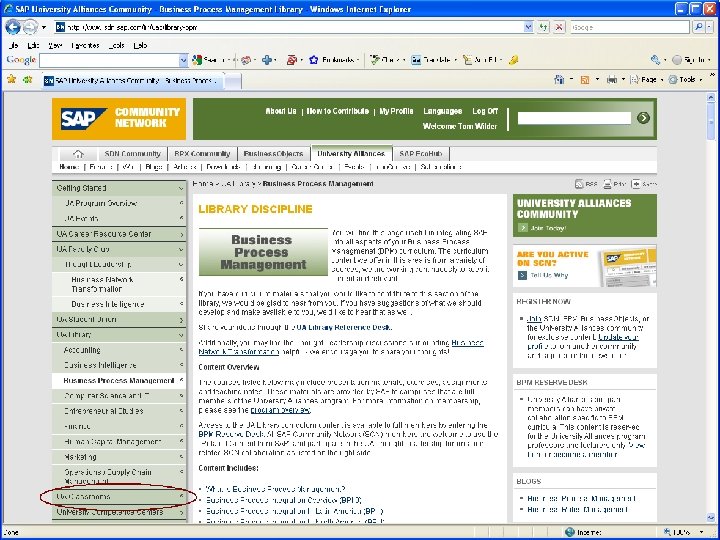Click the SAP Community Network logo
720x540 pixels.
[x=119, y=119]
